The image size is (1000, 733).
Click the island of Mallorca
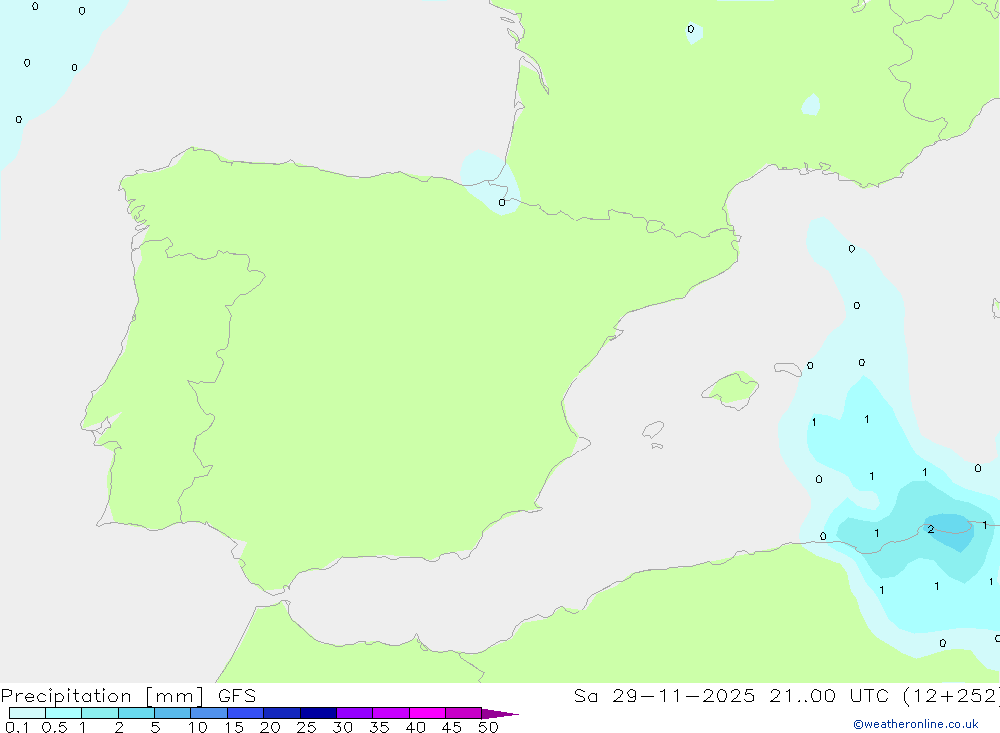click(731, 389)
